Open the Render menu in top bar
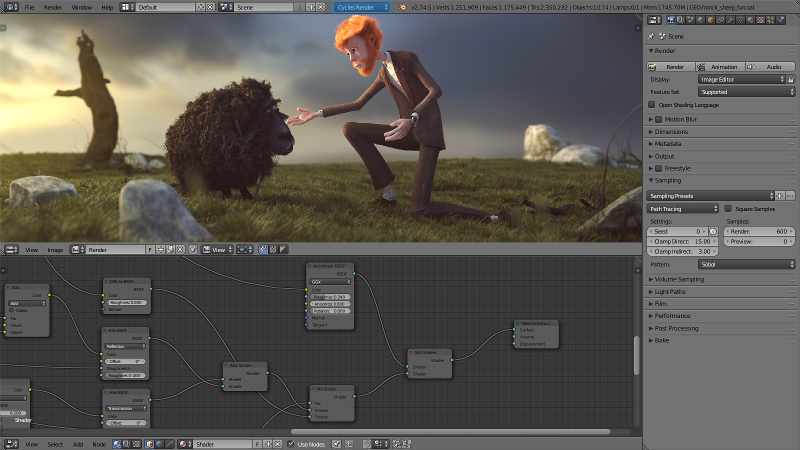This screenshot has height=450, width=800. [x=53, y=7]
